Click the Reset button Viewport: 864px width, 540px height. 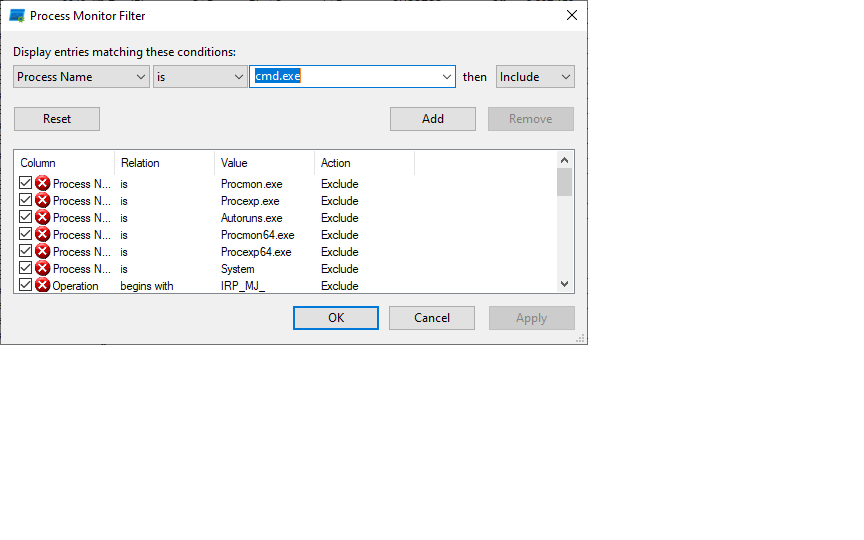pyautogui.click(x=57, y=119)
